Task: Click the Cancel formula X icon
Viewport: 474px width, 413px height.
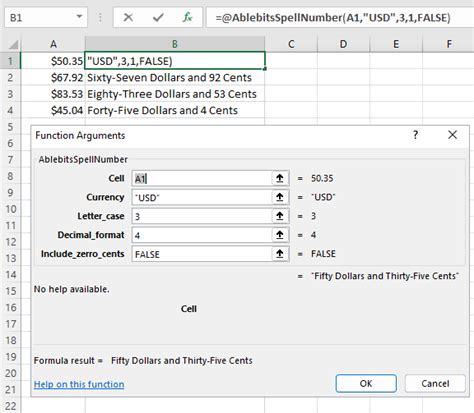Action: coord(128,17)
